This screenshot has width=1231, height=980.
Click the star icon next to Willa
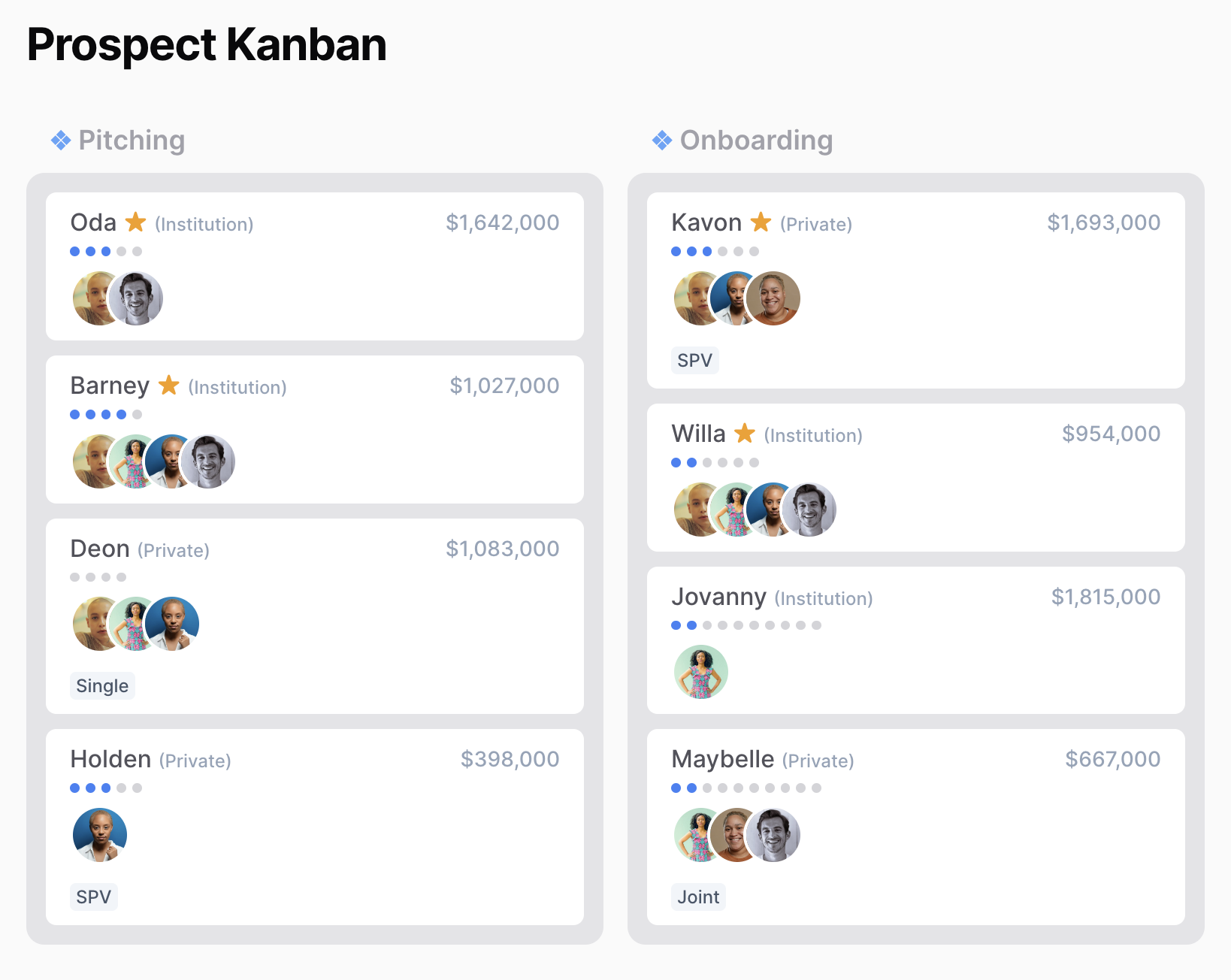tap(744, 434)
